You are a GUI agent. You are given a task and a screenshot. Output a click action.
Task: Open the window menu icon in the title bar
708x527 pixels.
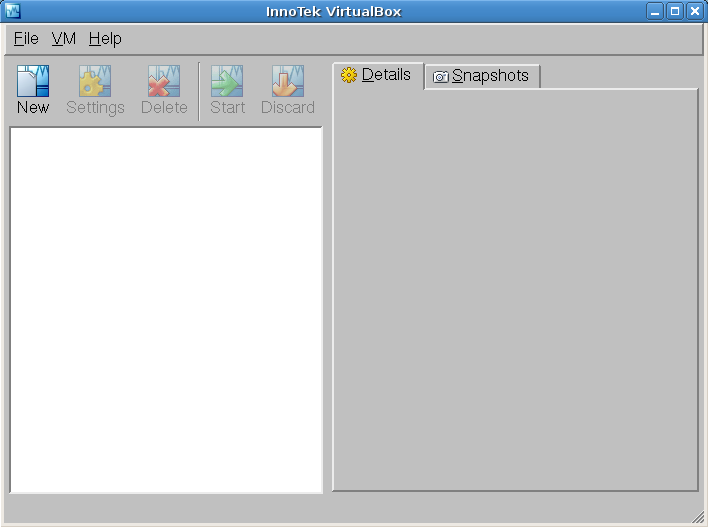[x=12, y=11]
